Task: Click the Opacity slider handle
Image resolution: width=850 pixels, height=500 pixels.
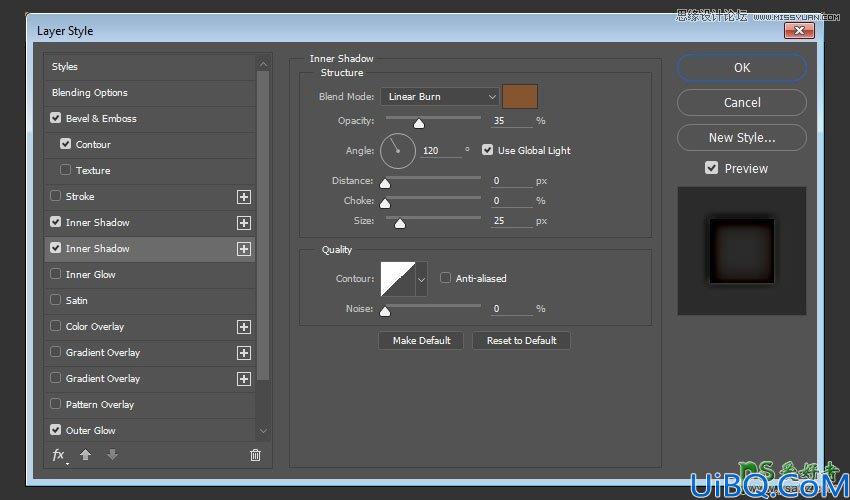Action: (418, 124)
